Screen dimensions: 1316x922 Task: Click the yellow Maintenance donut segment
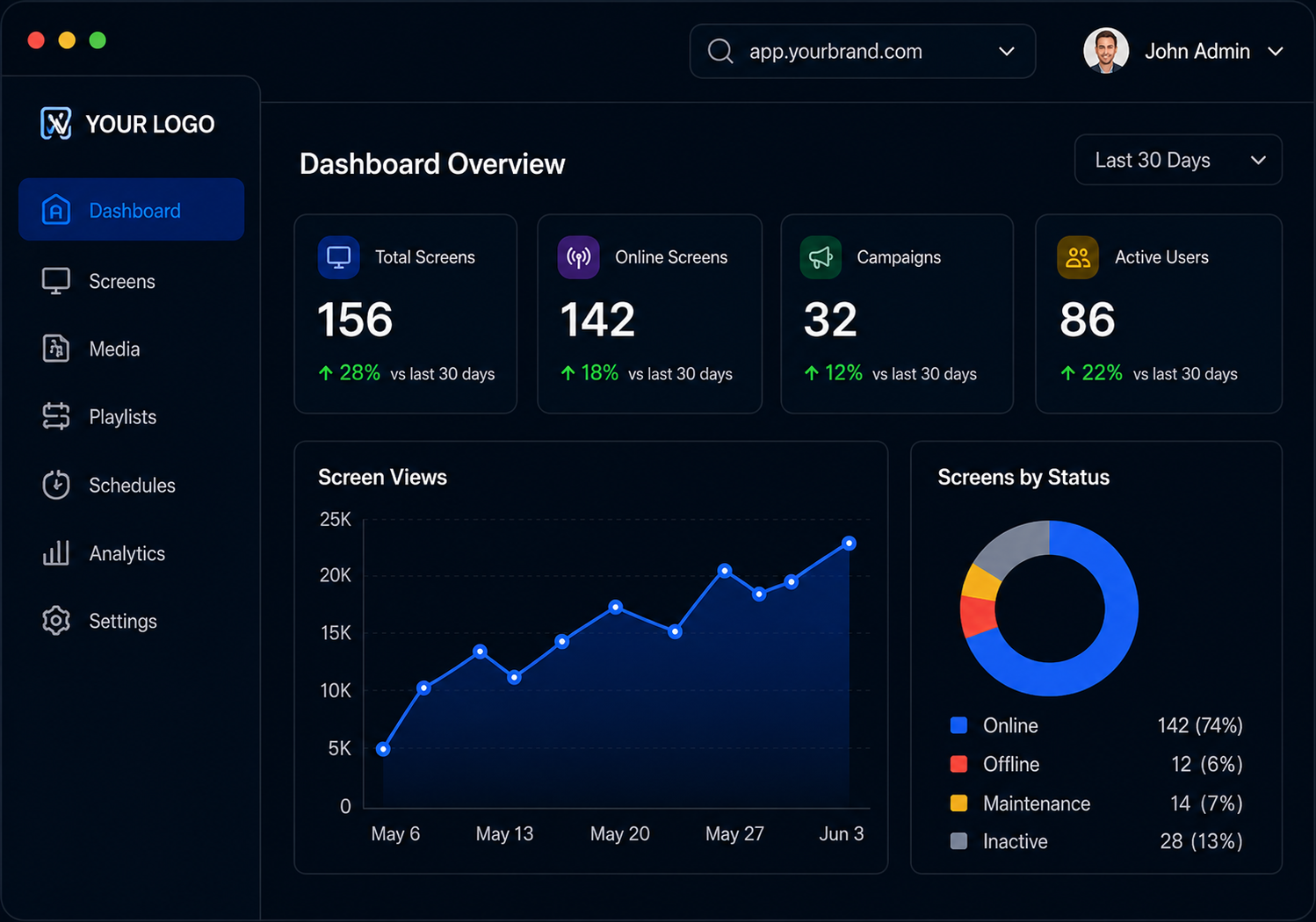point(982,581)
